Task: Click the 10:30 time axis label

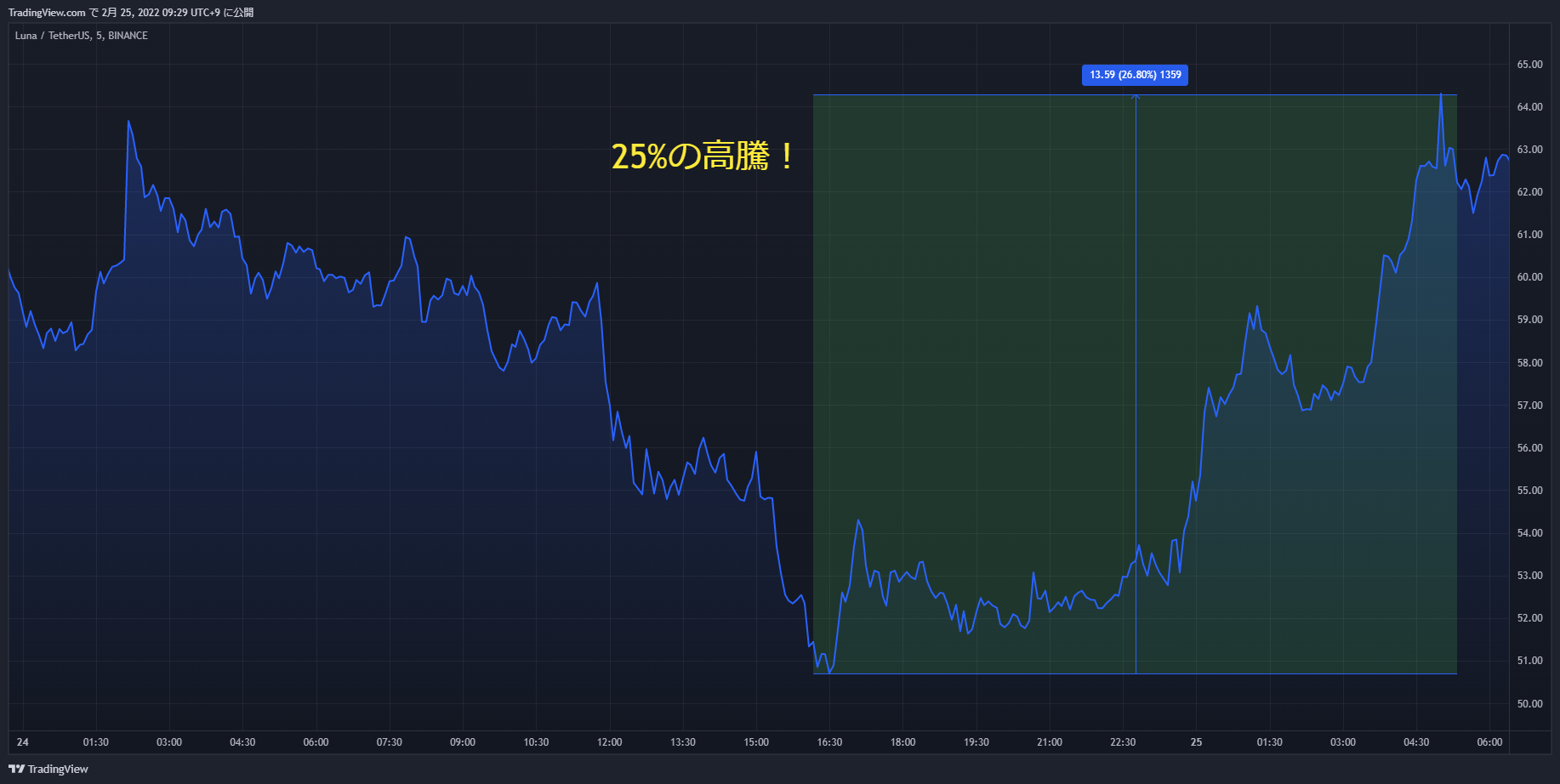Action: 536,742
